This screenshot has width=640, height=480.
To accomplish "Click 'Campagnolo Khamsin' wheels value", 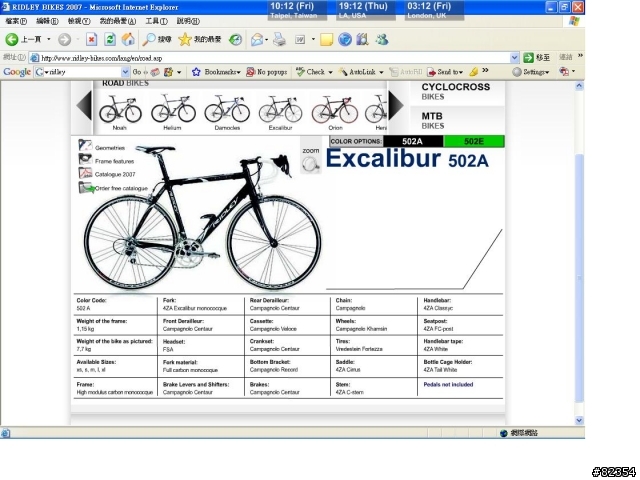I will (361, 329).
